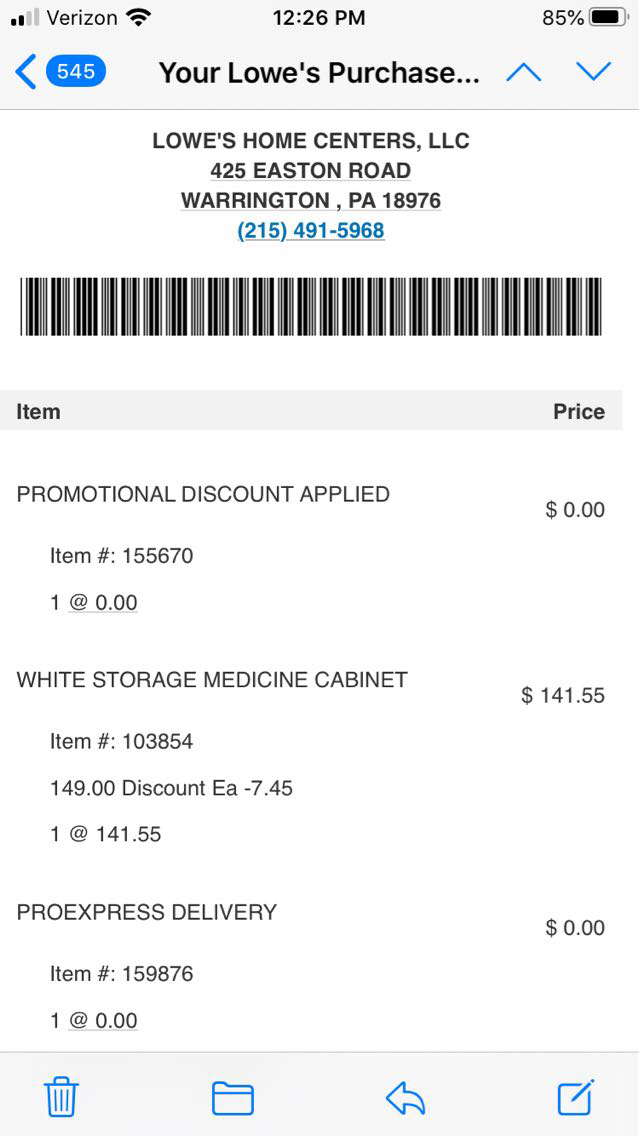Go back to inbox with back chevron
This screenshot has width=639, height=1136.
coord(27,72)
